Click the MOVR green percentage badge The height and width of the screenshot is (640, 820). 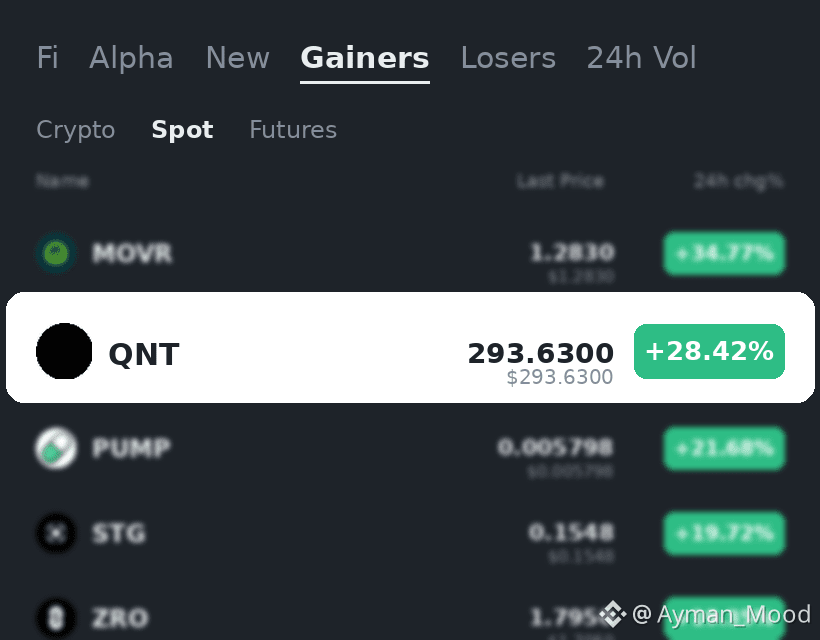click(724, 254)
